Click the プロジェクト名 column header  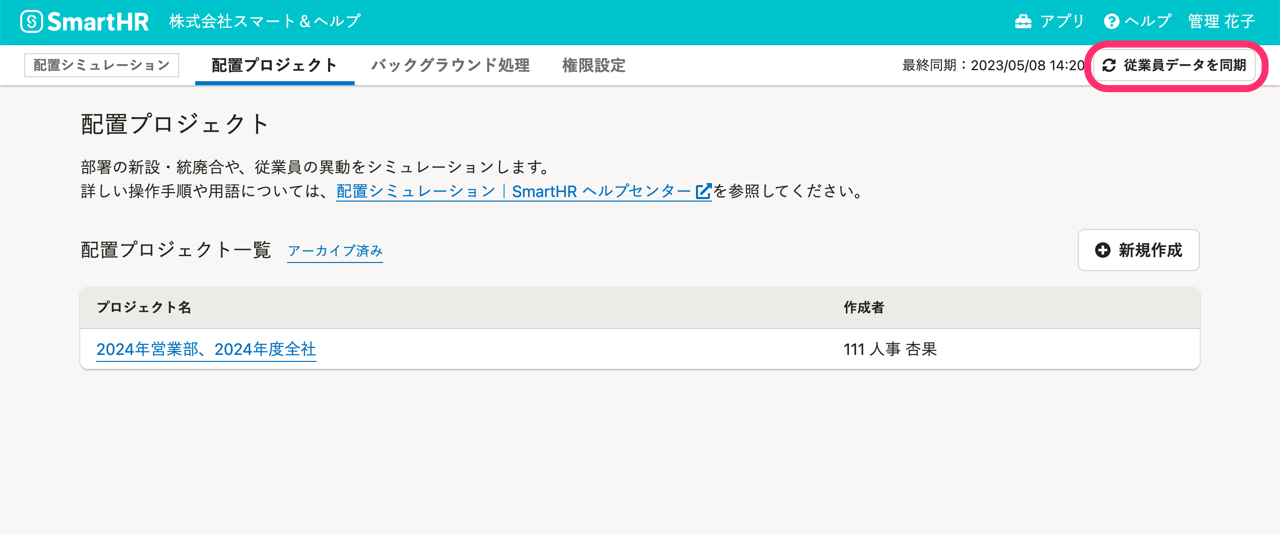144,308
